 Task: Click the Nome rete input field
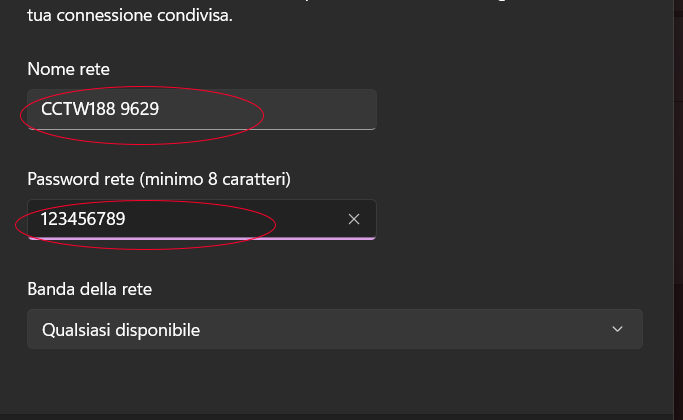point(200,109)
